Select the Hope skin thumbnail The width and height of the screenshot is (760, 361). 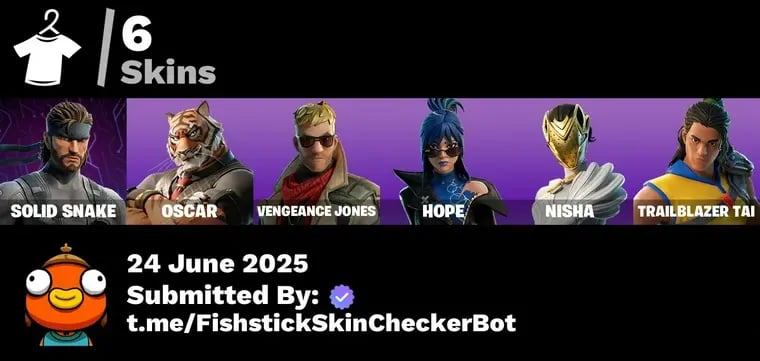443,161
